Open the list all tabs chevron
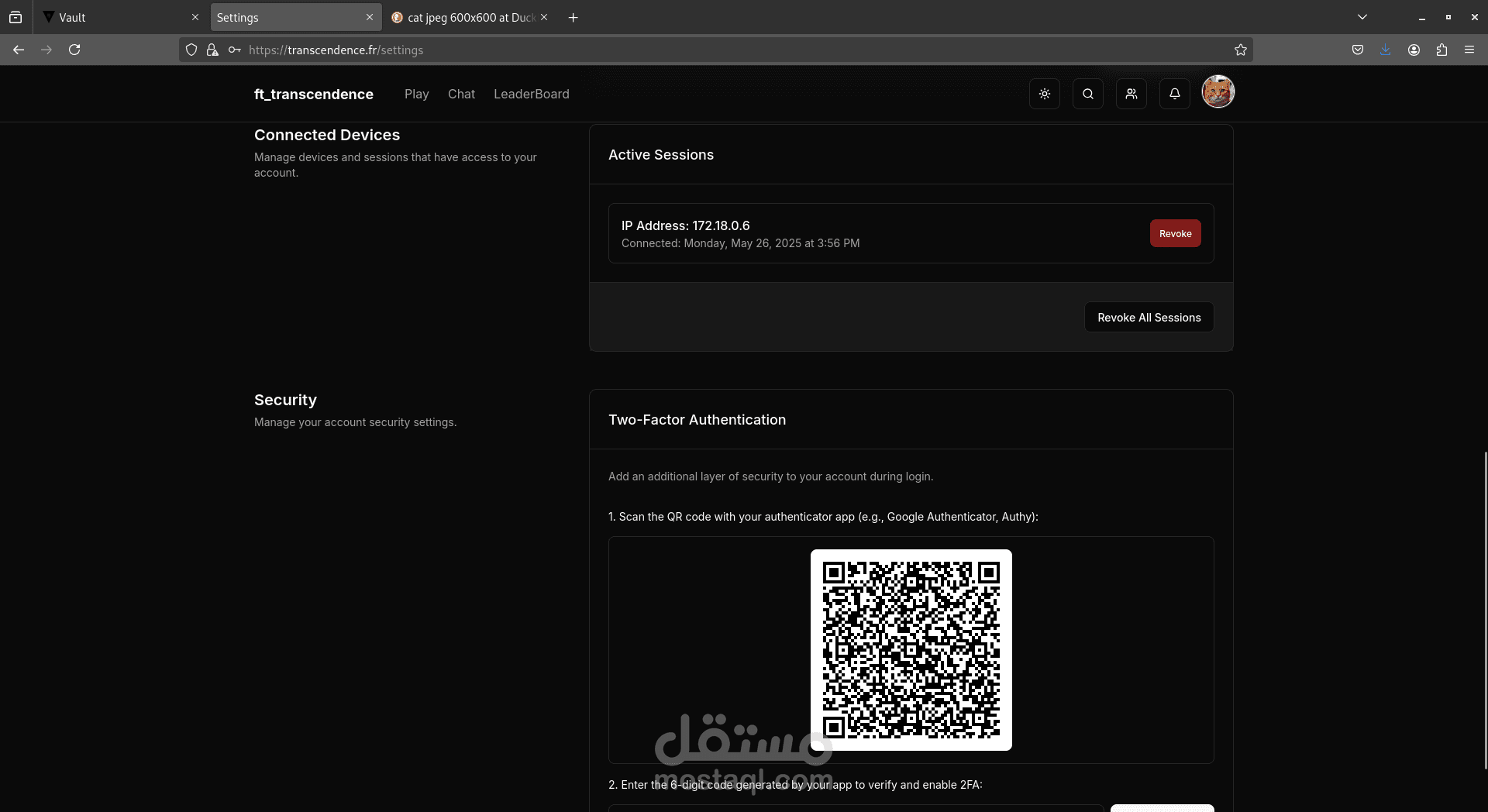Screen dimensions: 1488x812 pyautogui.click(x=1362, y=17)
